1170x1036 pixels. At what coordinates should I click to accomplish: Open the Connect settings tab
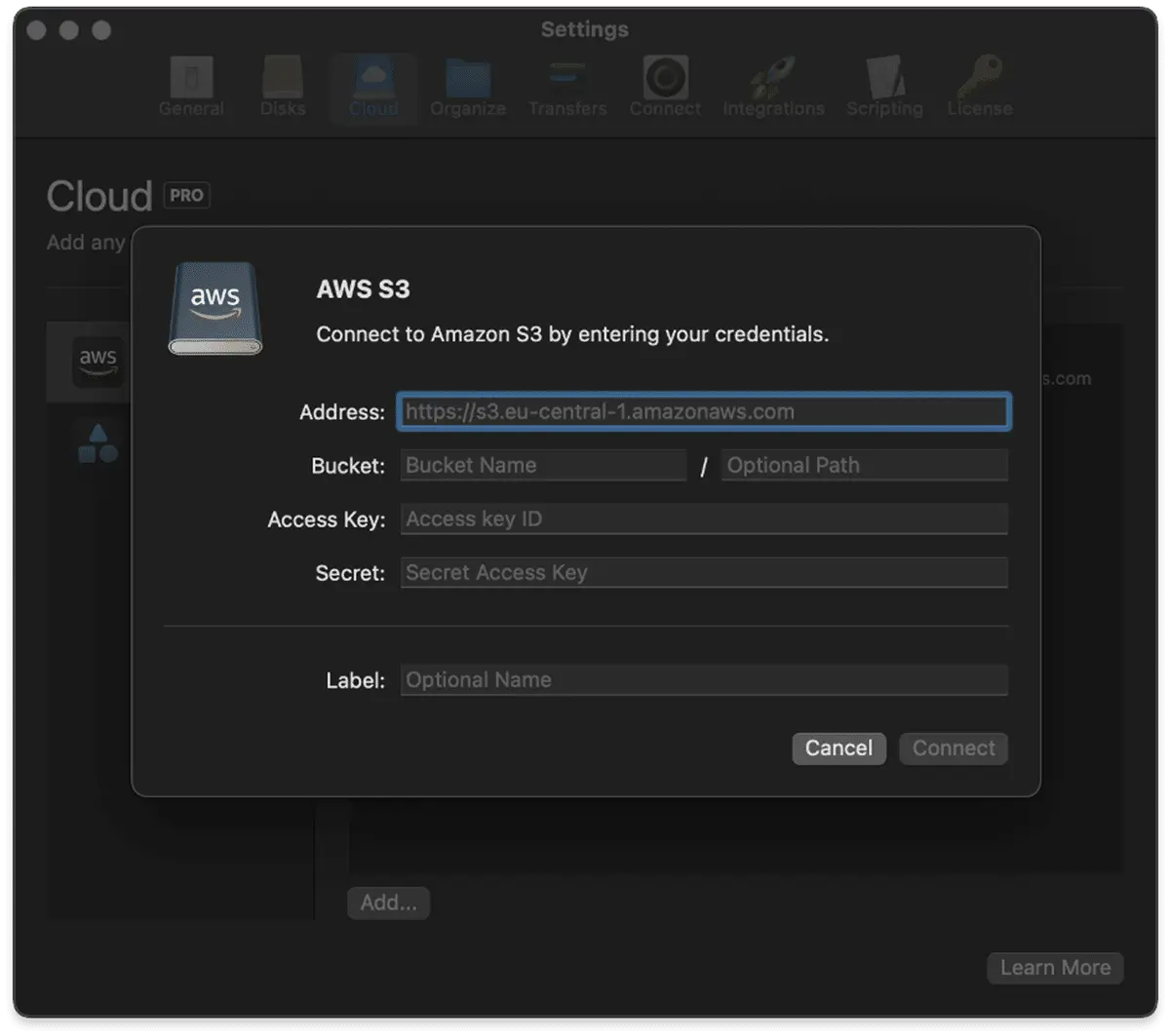(665, 87)
